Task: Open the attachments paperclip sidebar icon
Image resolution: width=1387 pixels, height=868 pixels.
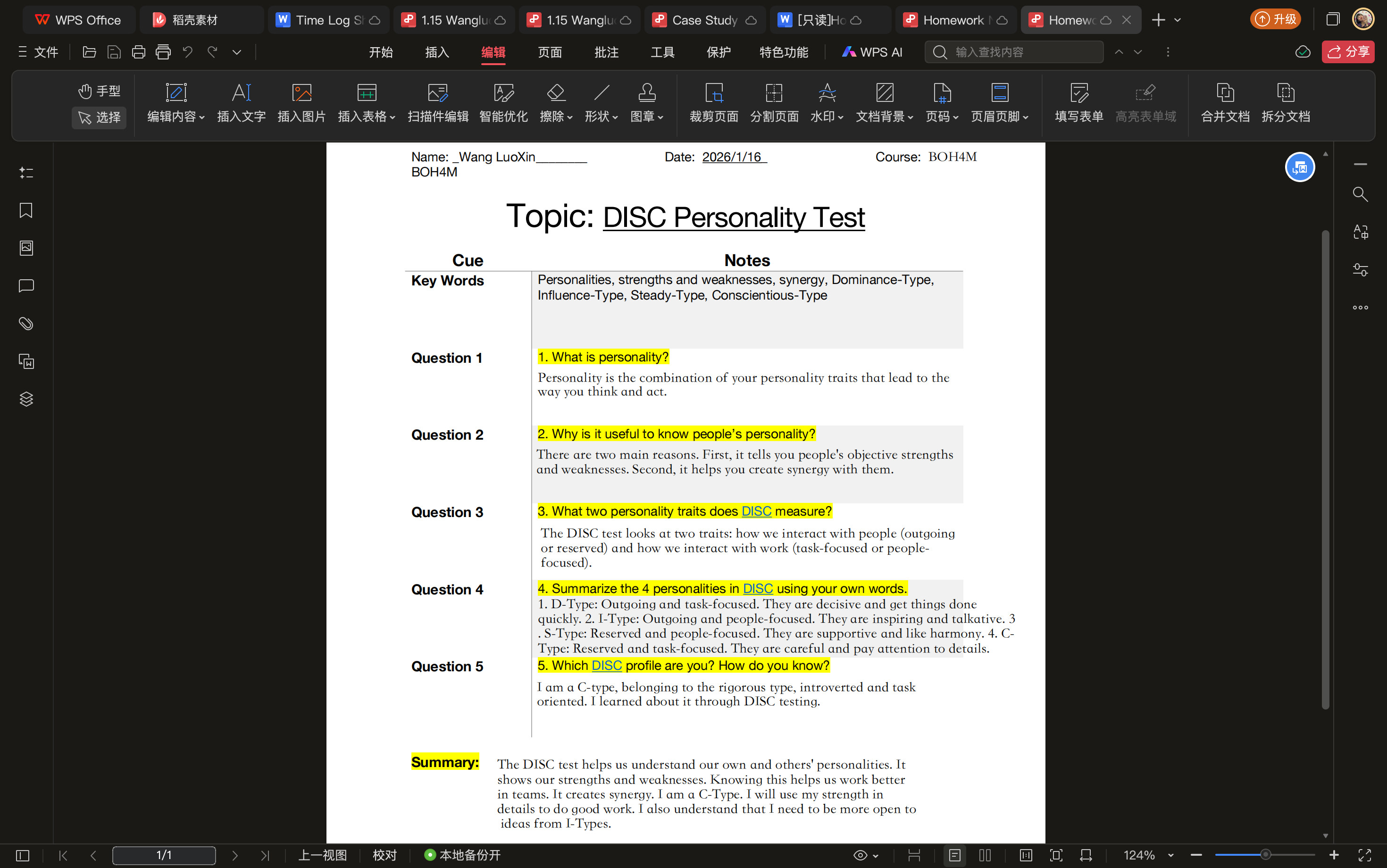Action: click(x=26, y=323)
